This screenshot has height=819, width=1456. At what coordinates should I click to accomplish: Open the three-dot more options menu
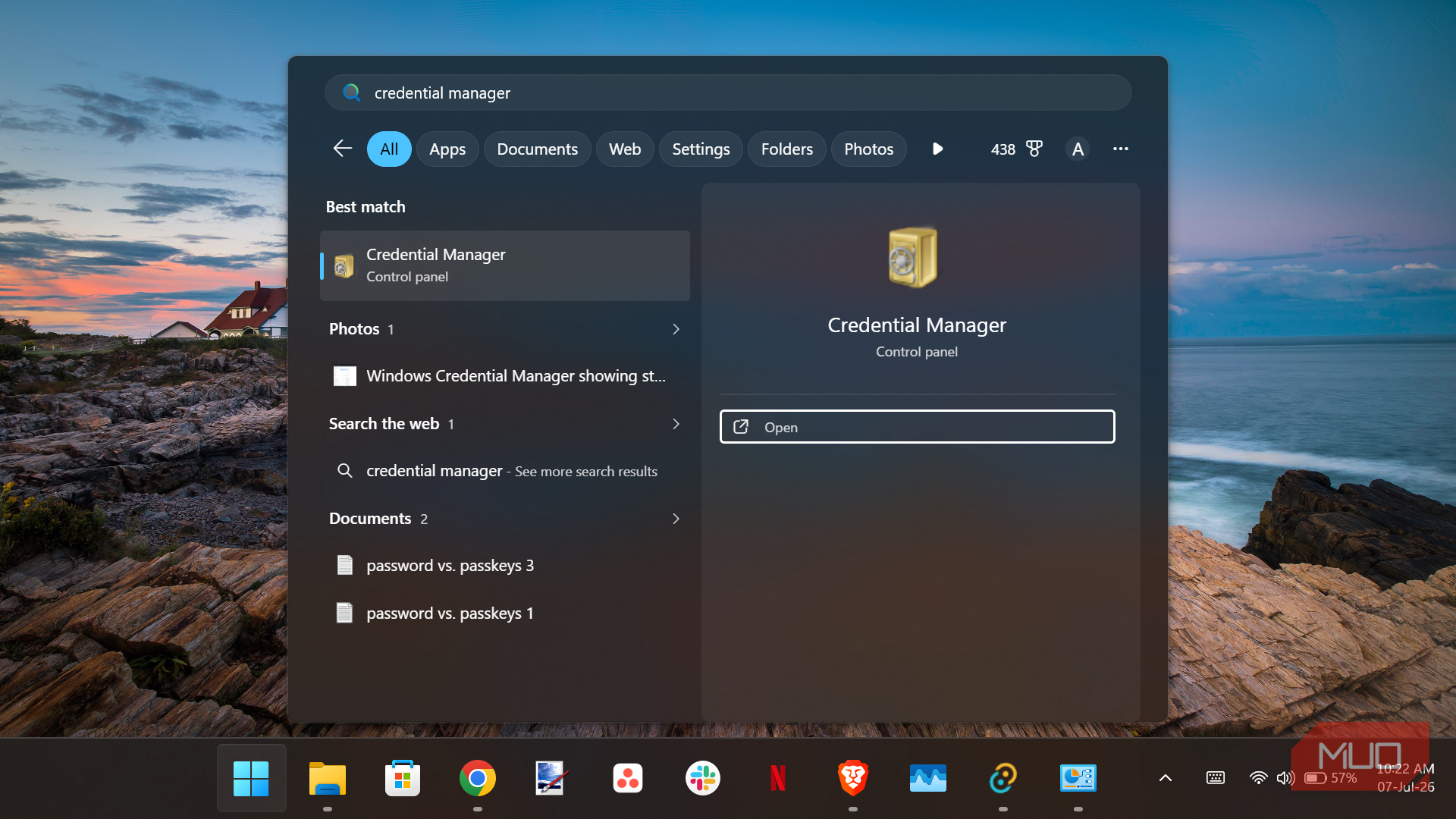click(1121, 149)
